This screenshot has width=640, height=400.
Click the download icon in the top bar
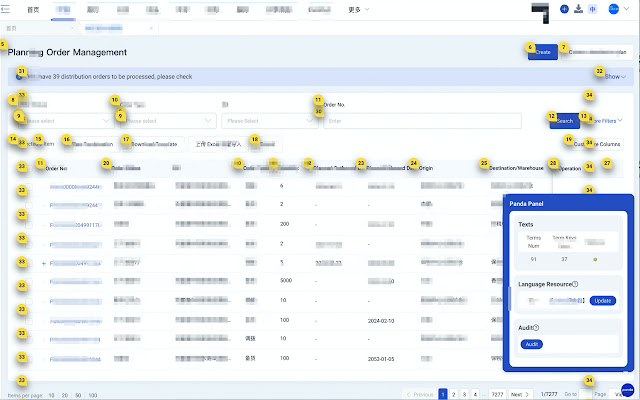tap(578, 9)
